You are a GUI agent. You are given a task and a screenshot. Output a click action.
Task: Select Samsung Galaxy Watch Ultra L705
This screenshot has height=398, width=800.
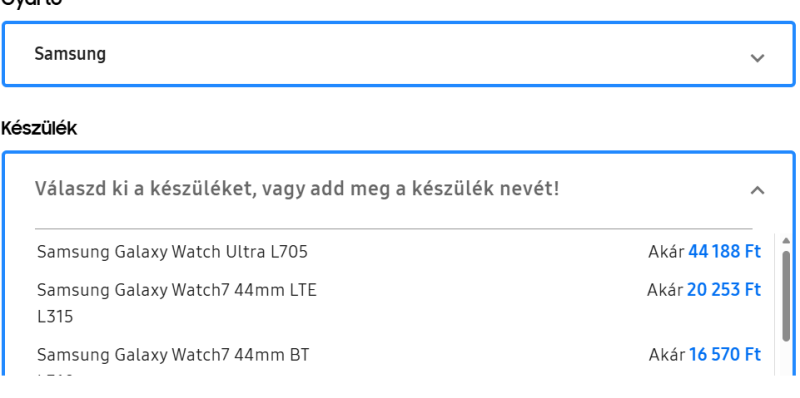pos(398,252)
